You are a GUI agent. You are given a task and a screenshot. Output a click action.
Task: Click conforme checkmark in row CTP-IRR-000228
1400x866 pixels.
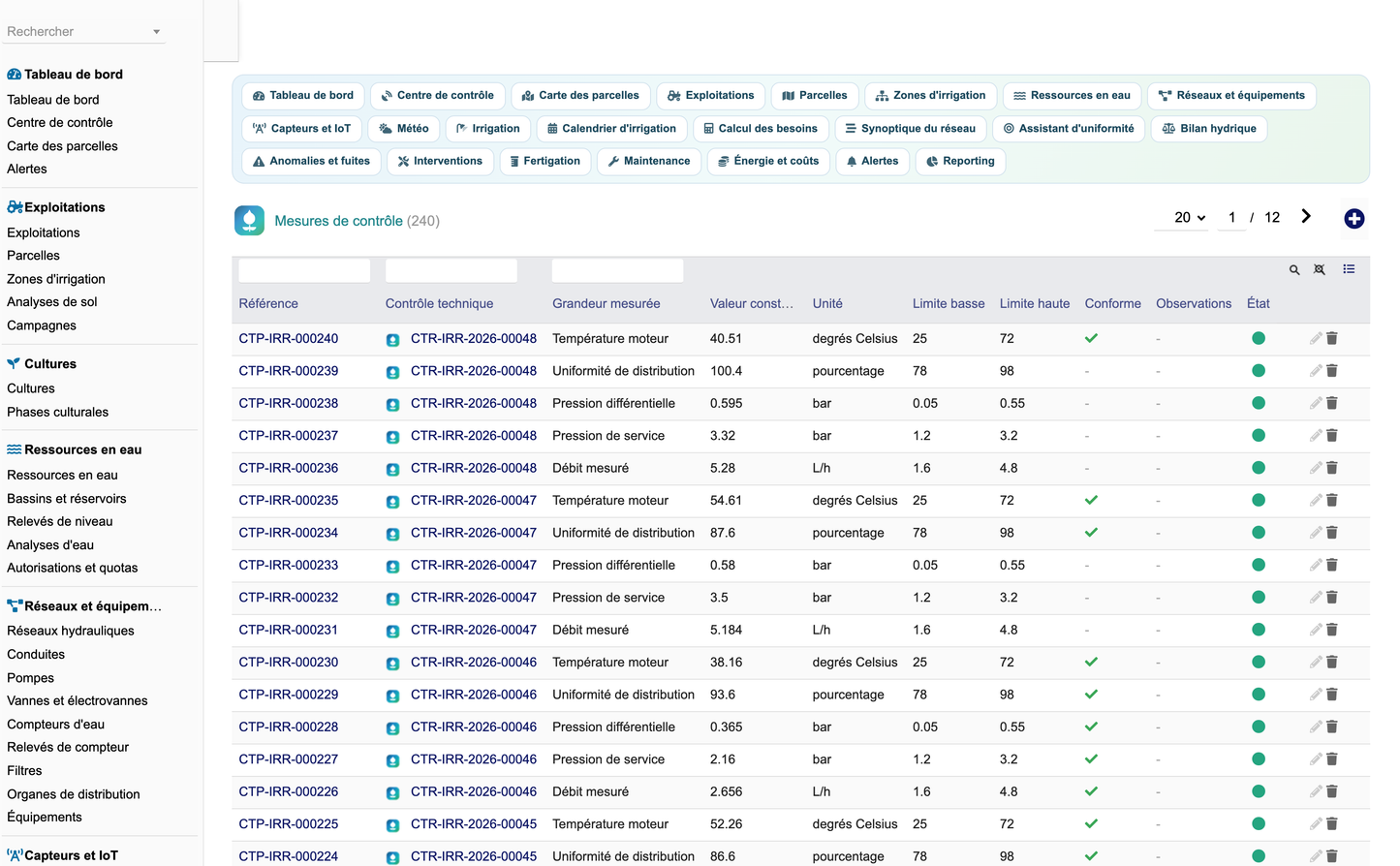click(1091, 727)
